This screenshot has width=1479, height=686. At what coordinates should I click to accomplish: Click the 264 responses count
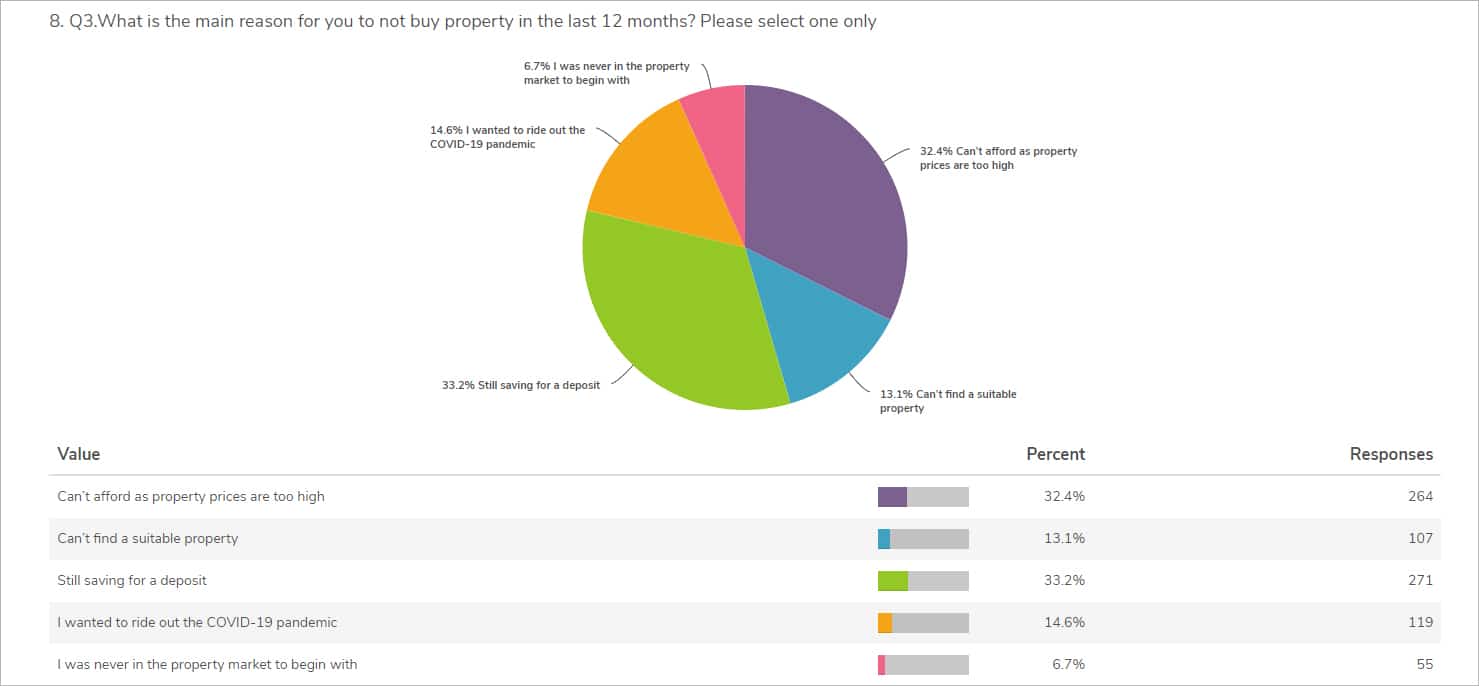[x=1419, y=496]
